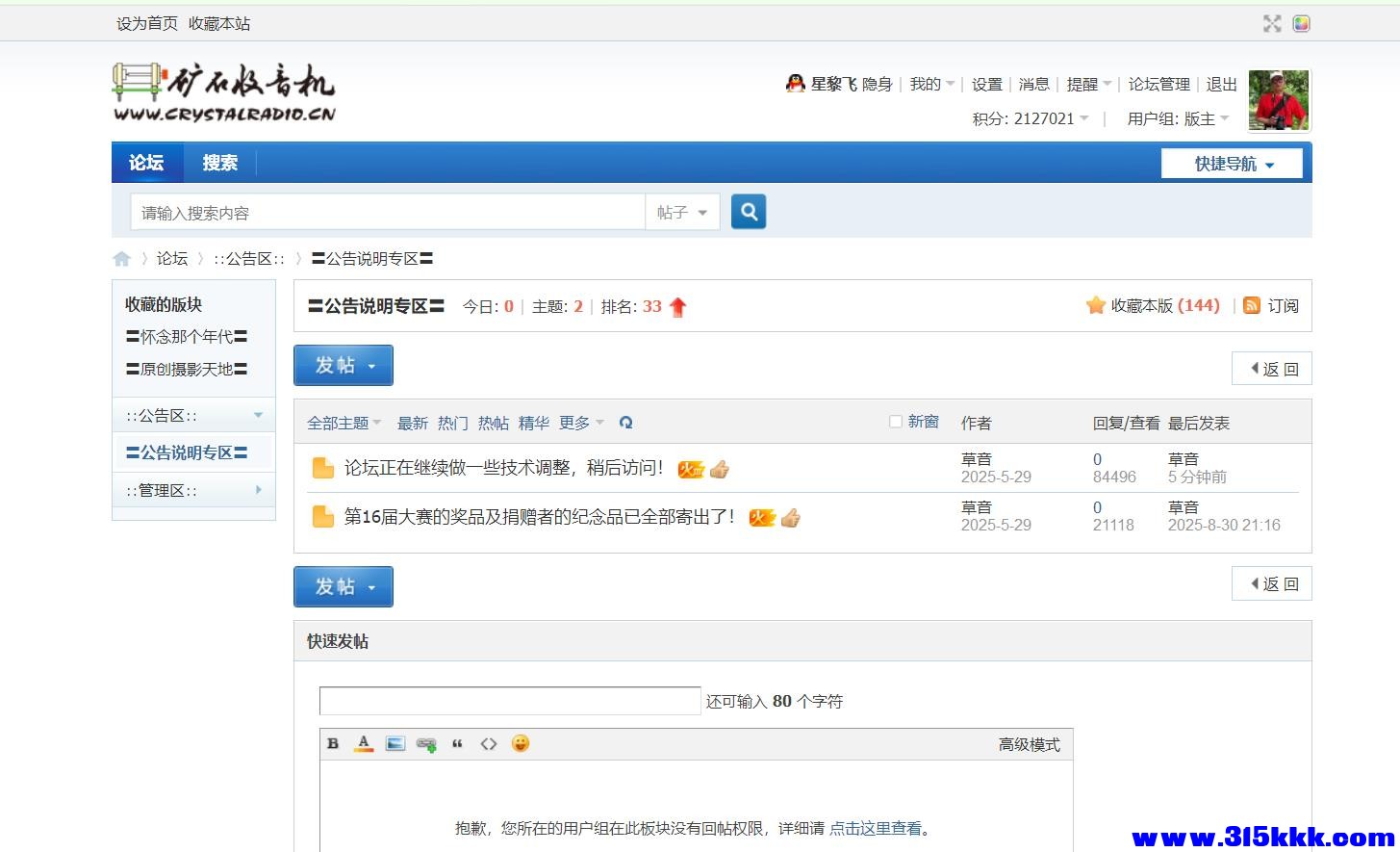Expand the 快捷导航 dropdown
Viewport: 1400px width, 852px height.
pos(1232,163)
